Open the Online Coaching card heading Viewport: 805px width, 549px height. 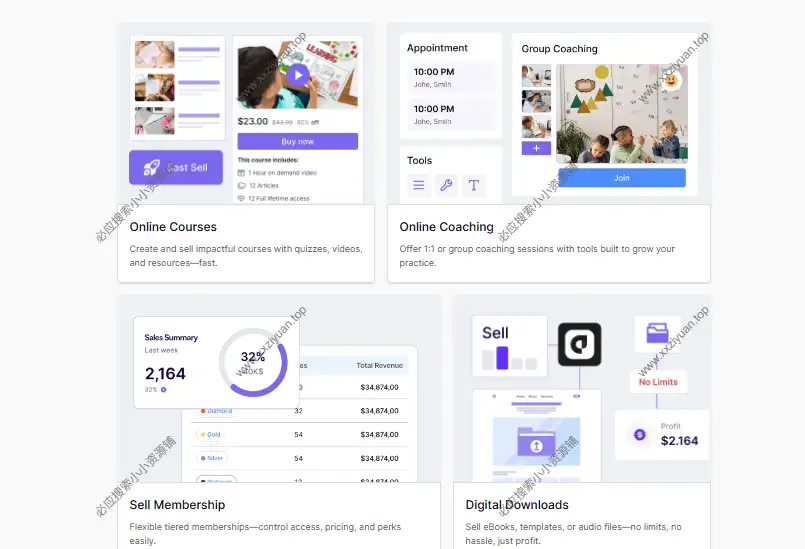click(446, 227)
